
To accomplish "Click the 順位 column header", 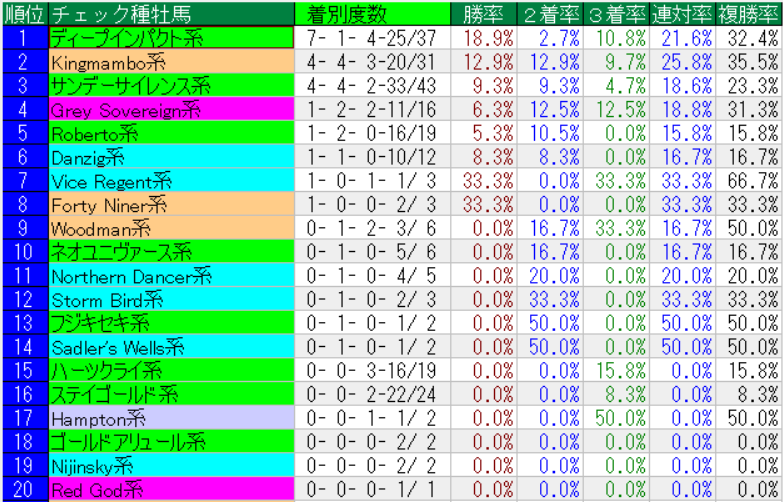I will tap(23, 13).
